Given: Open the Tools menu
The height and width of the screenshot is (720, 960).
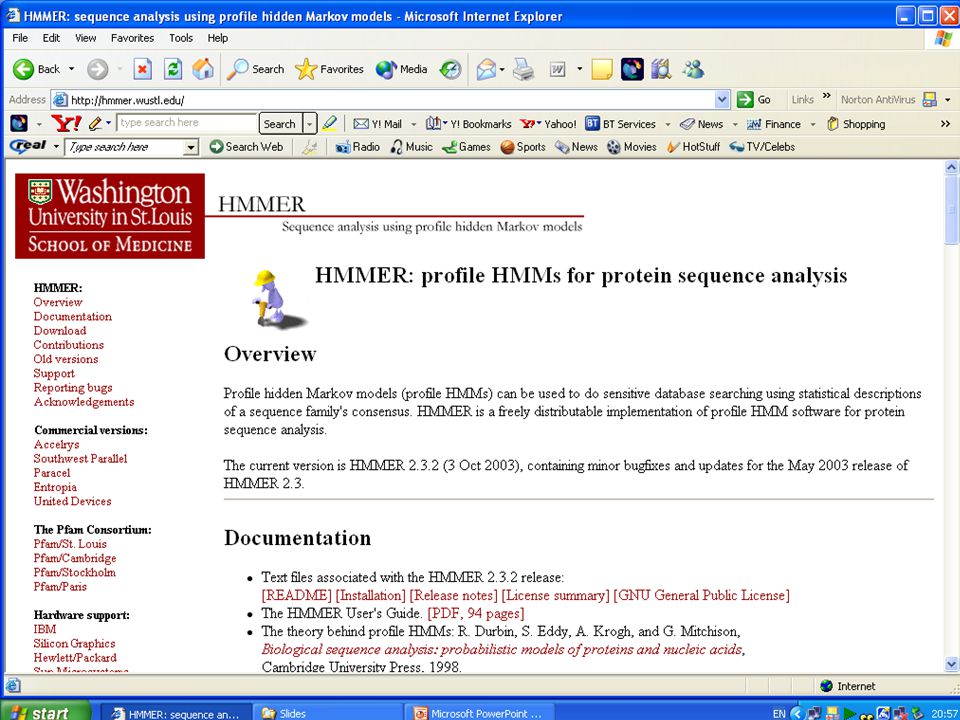Looking at the screenshot, I should pyautogui.click(x=181, y=38).
